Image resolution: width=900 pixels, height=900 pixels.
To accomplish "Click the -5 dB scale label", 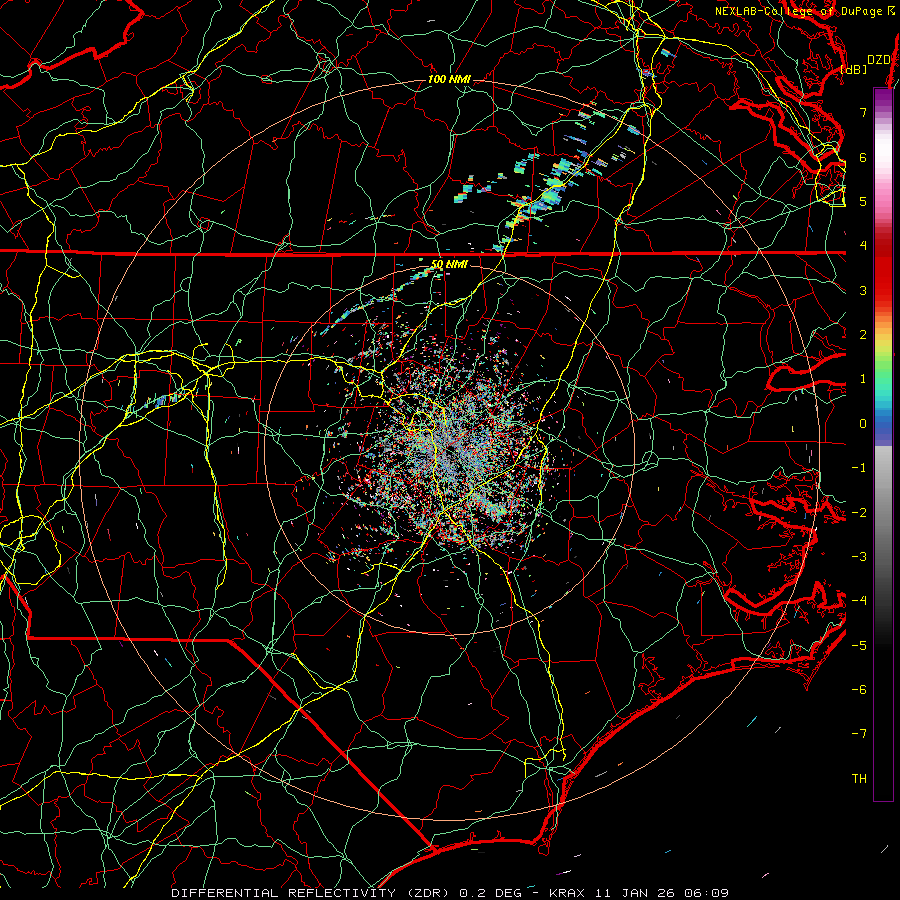I will click(x=859, y=646).
